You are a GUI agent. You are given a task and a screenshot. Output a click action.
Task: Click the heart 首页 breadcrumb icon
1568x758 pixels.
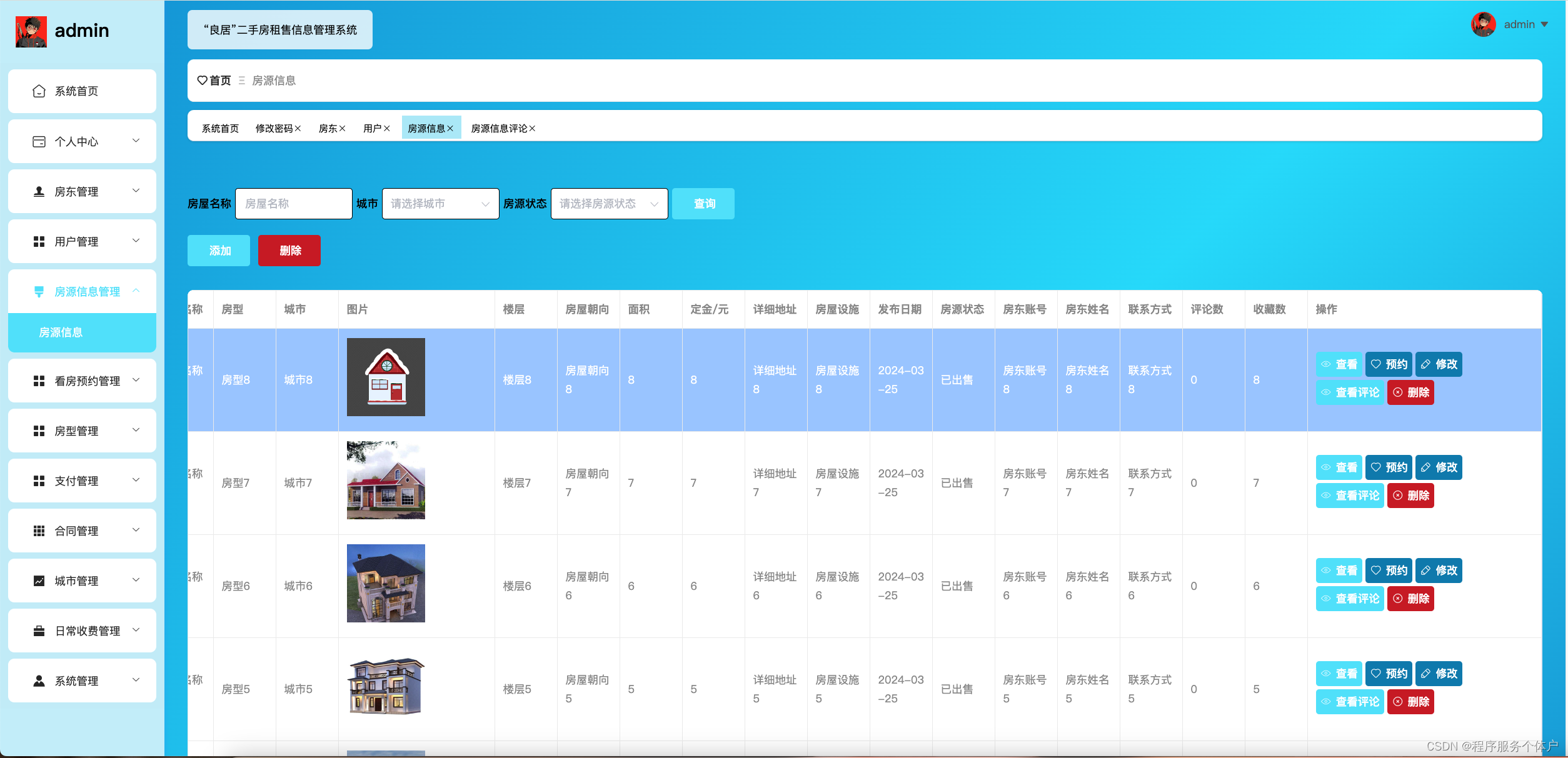(202, 81)
